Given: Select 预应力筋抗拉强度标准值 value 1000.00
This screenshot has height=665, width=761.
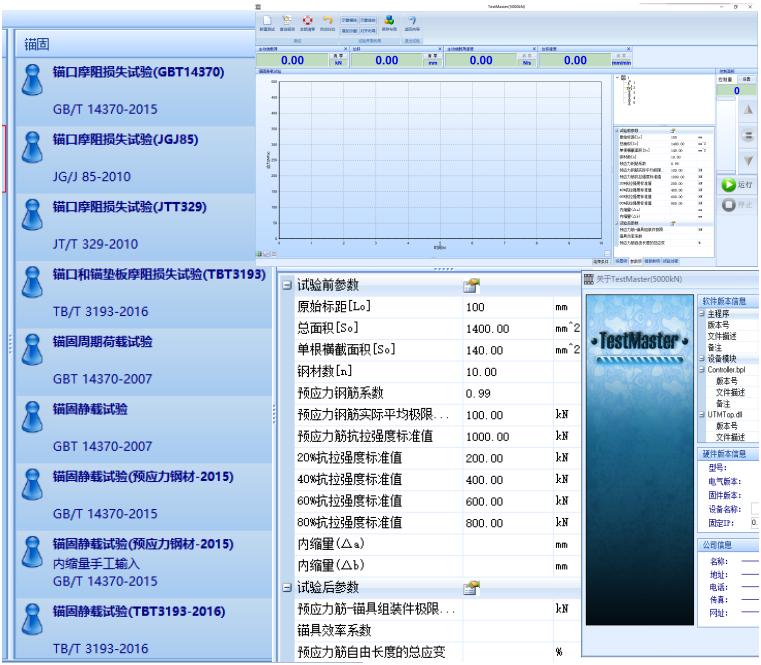Looking at the screenshot, I should 508,437.
